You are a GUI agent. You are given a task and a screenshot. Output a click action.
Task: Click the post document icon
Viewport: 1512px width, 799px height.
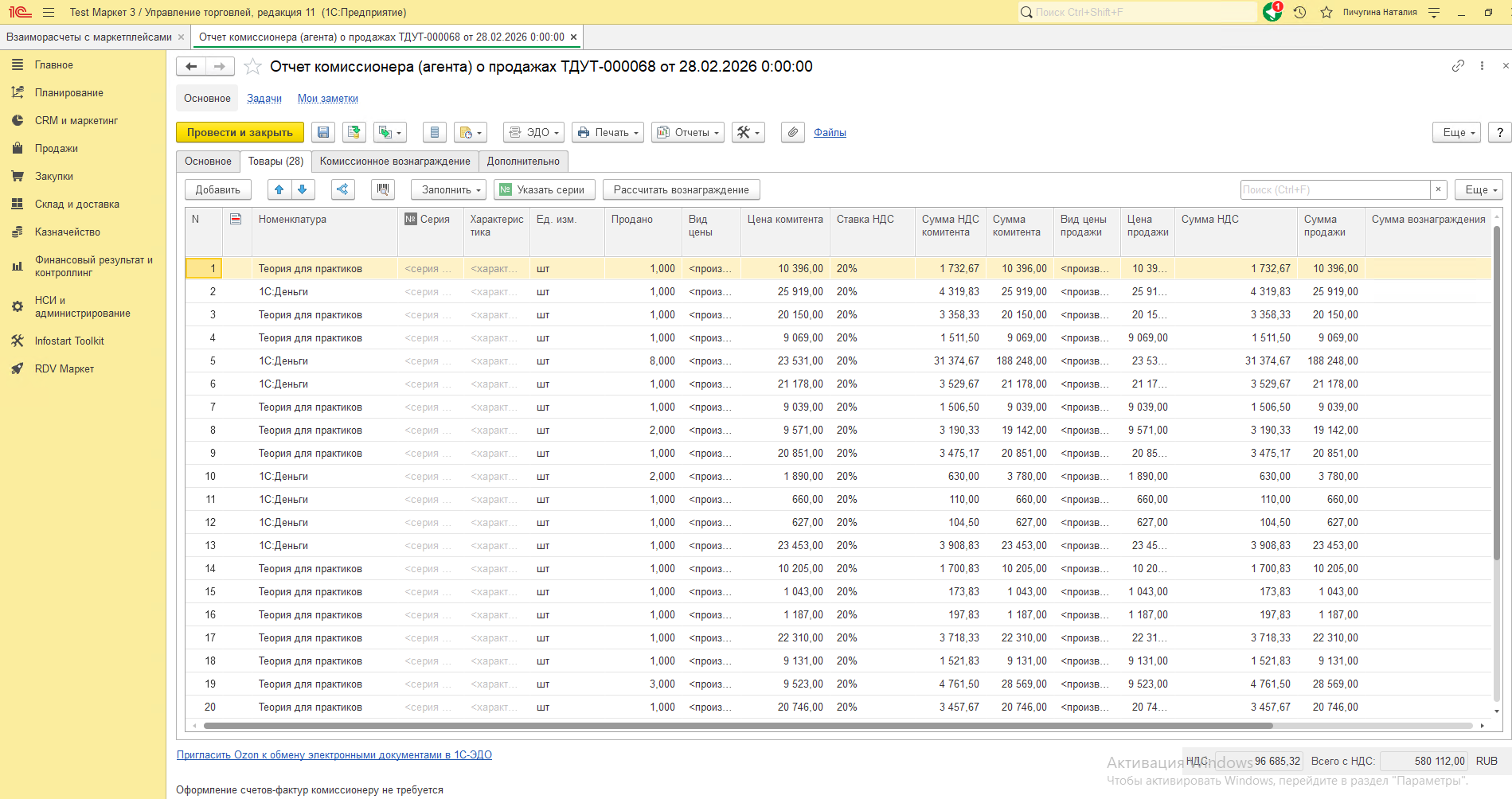pyautogui.click(x=354, y=133)
